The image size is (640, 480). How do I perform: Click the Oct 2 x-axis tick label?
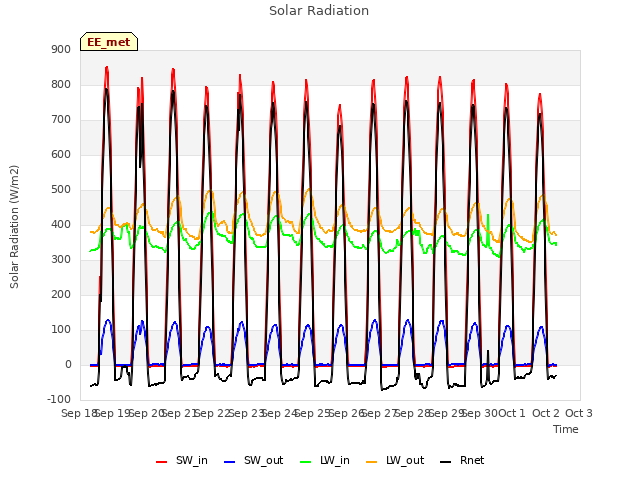[546, 413]
